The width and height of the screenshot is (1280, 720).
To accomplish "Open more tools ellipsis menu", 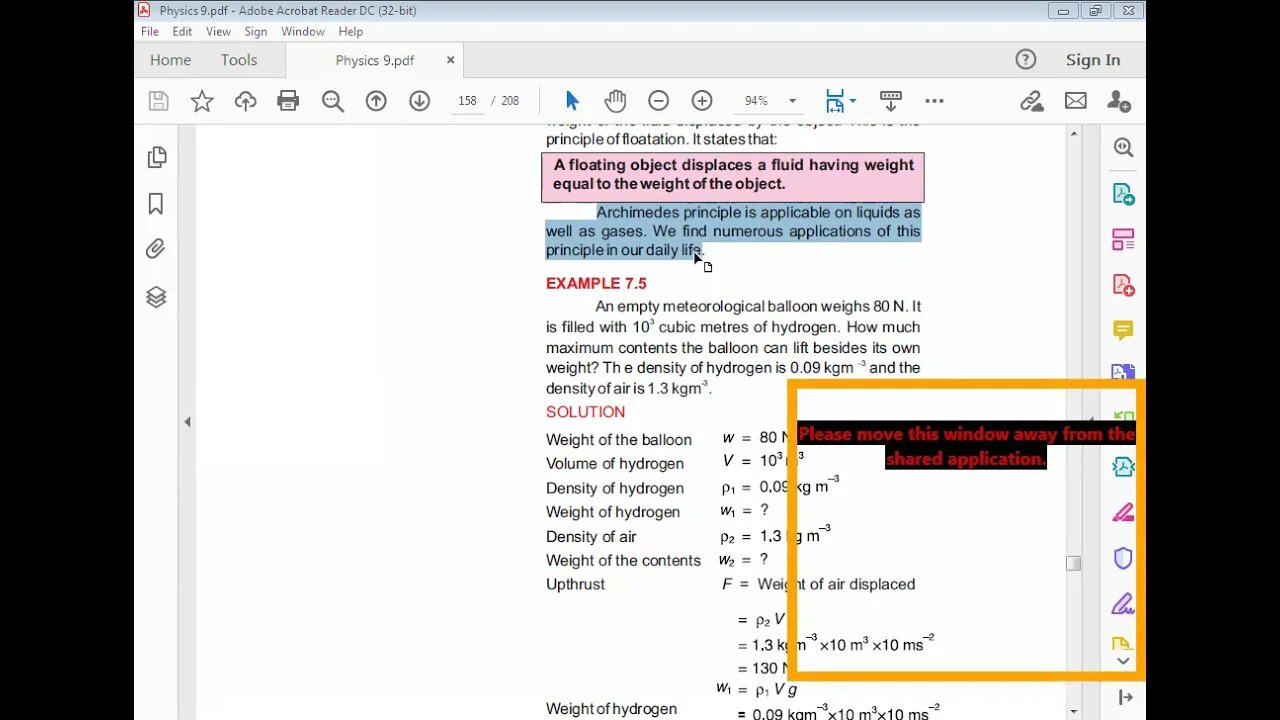I will pyautogui.click(x=934, y=101).
